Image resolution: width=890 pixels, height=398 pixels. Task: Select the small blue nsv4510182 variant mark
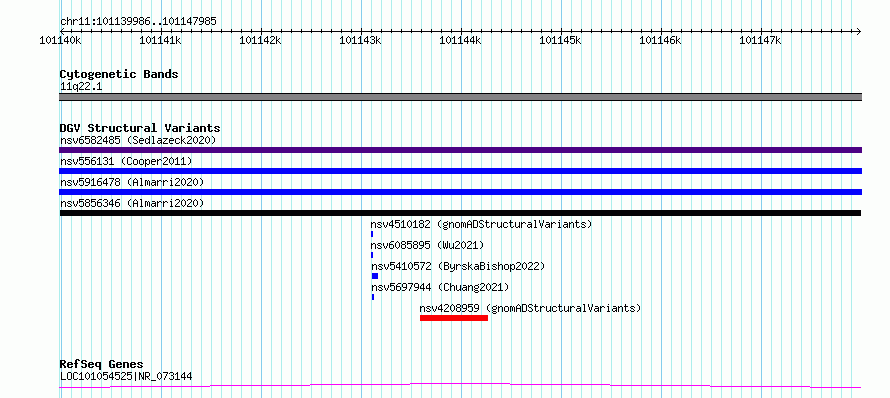click(x=372, y=234)
